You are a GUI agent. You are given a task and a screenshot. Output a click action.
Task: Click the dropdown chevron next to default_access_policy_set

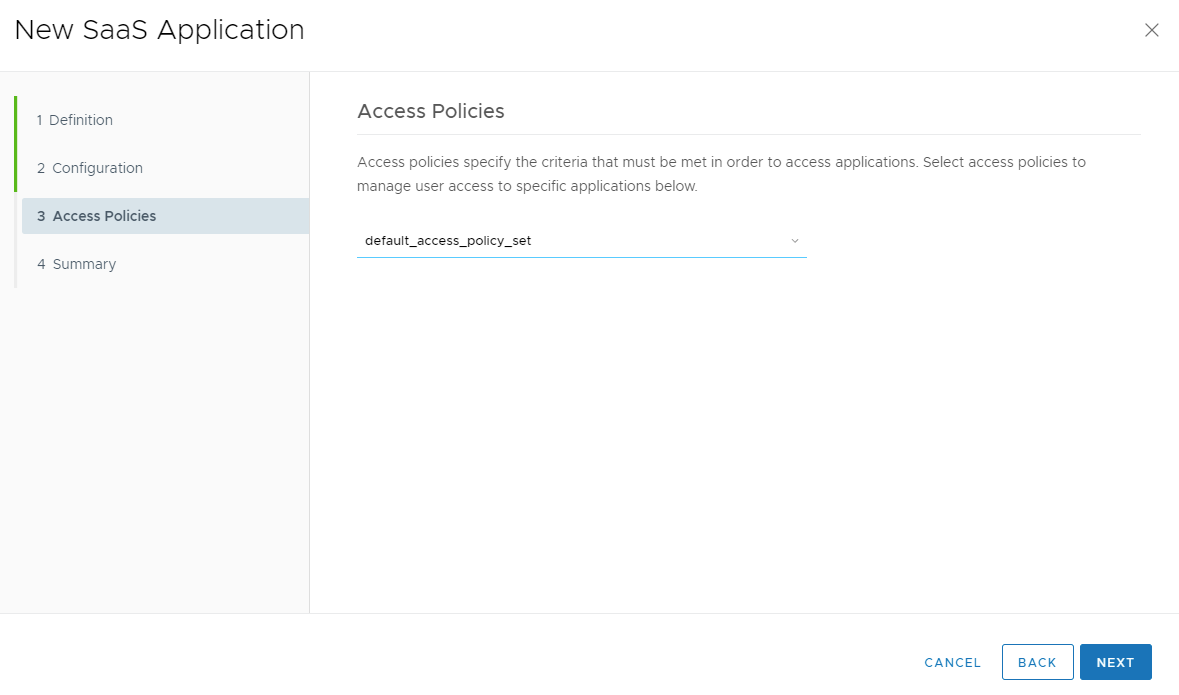794,240
